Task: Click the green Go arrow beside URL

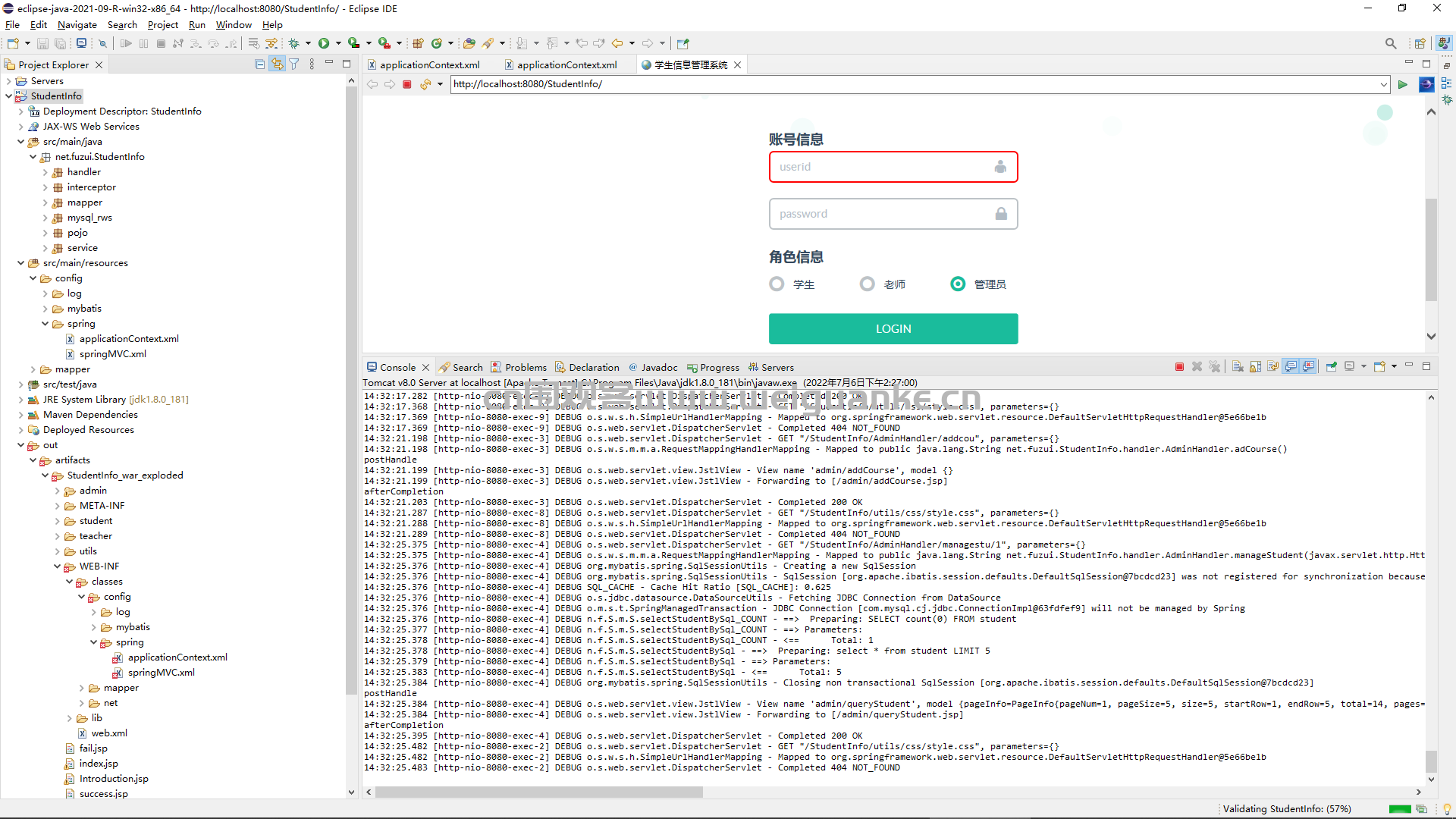Action: 1402,84
